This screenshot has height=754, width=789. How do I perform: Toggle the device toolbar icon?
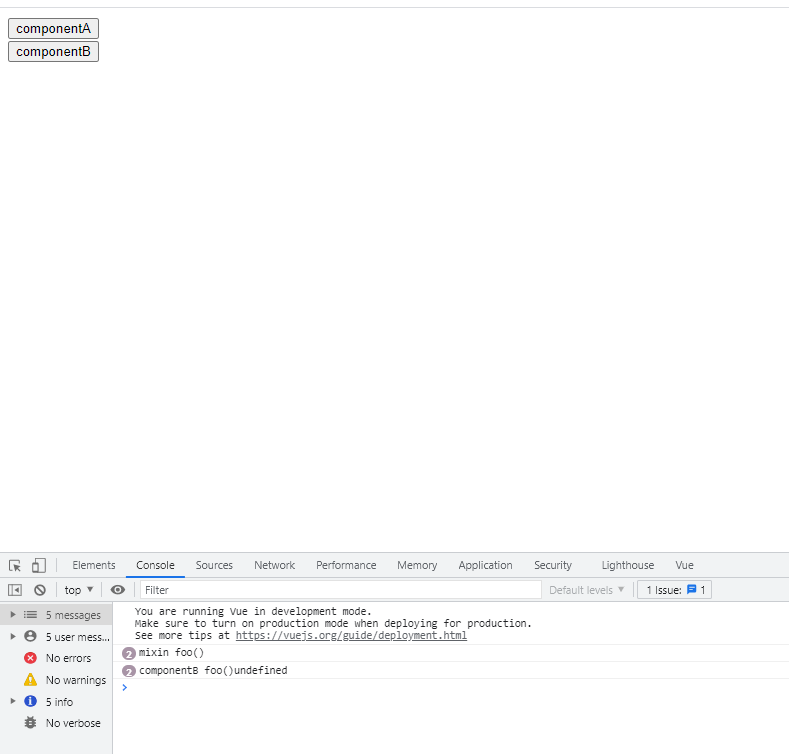tap(39, 565)
